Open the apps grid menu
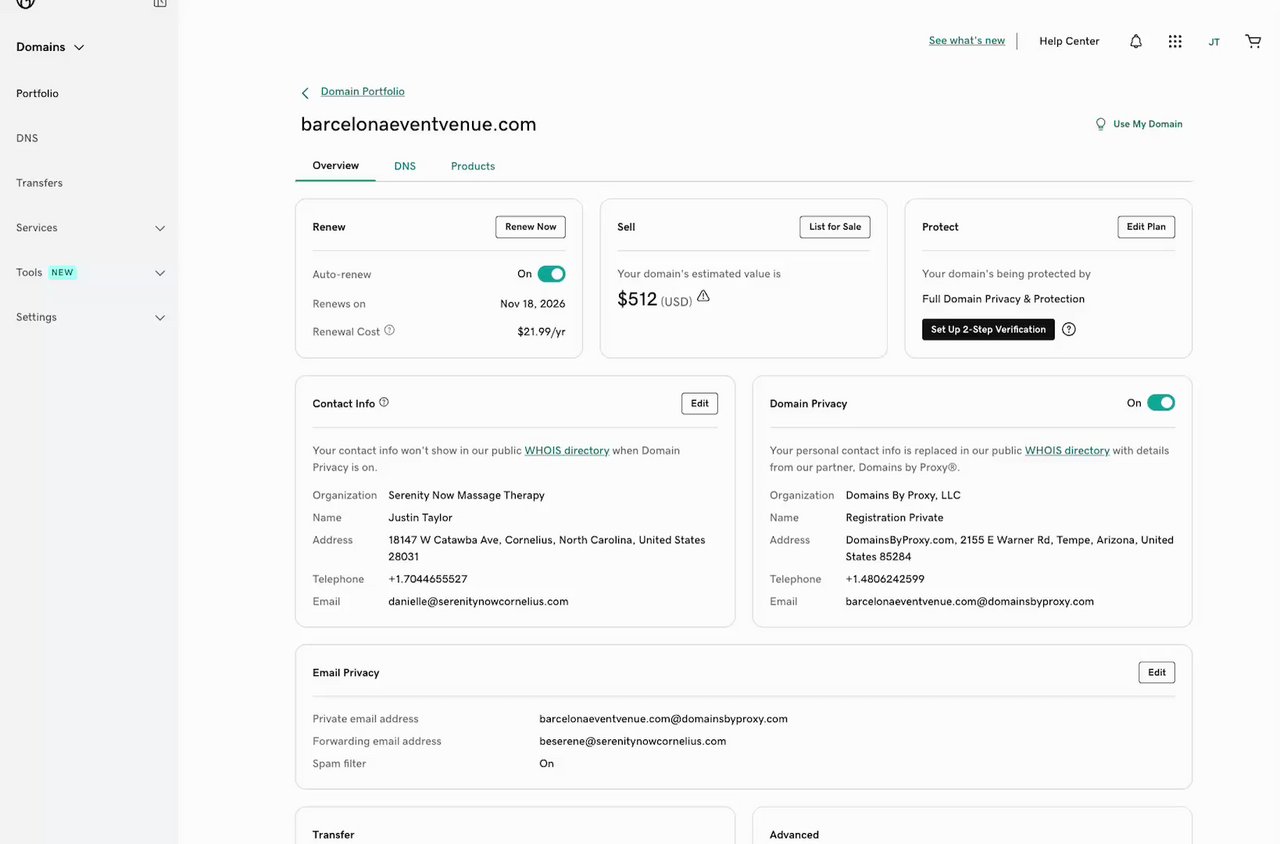The image size is (1280, 844). 1175,41
